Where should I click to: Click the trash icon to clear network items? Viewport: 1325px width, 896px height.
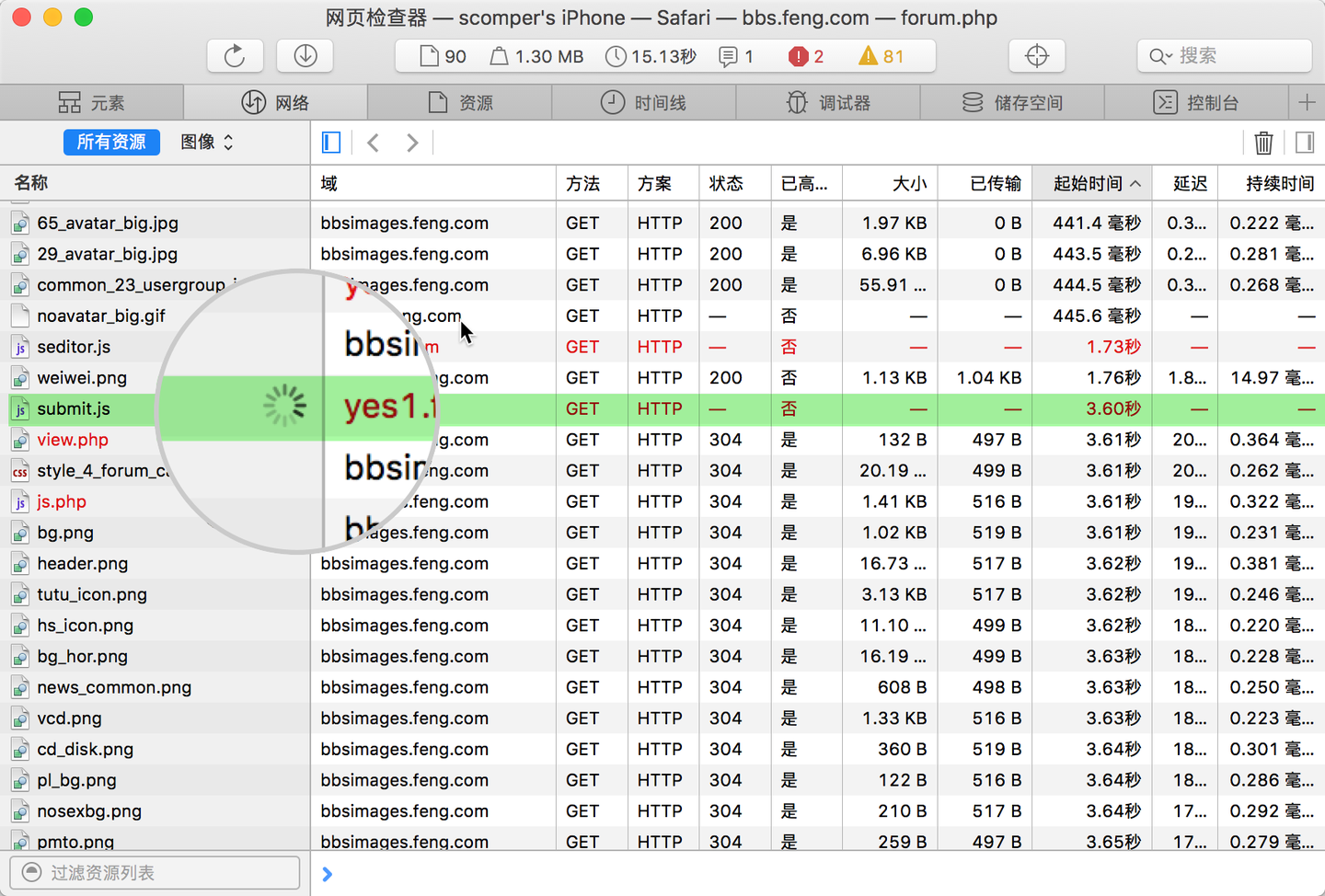1263,143
